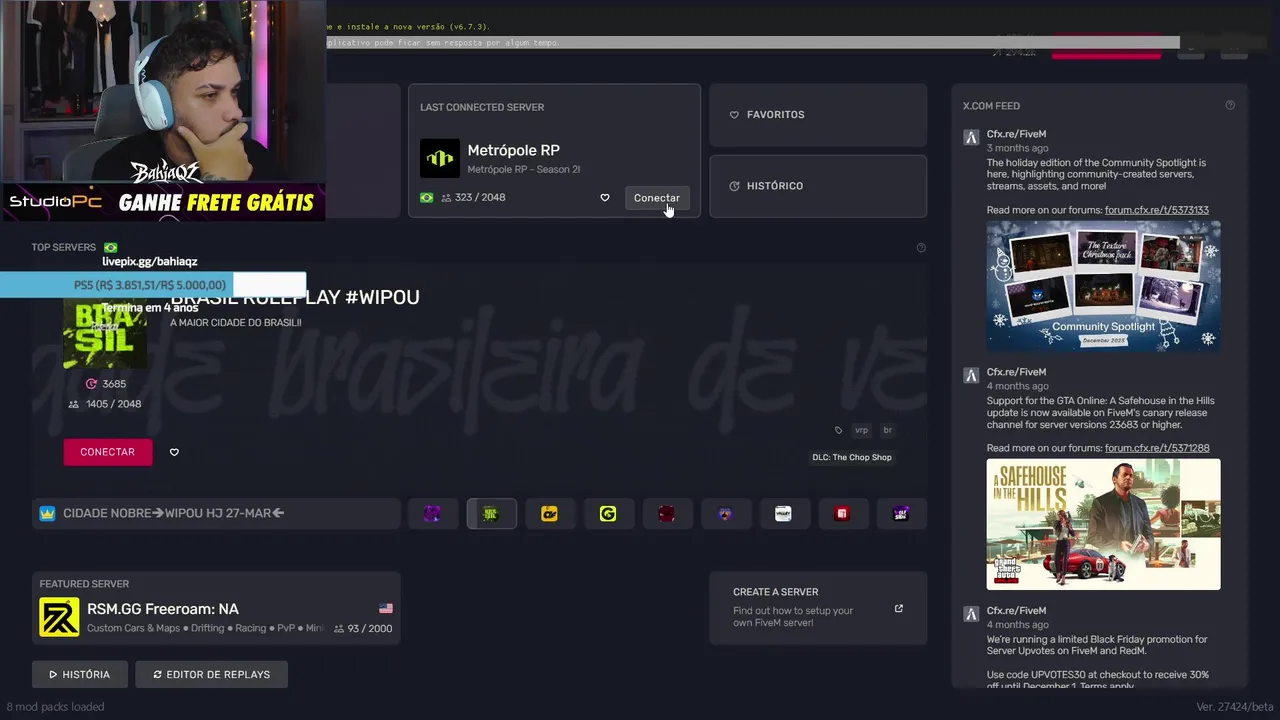Image resolution: width=1280 pixels, height=720 pixels.
Task: Click crown icon beside CIDADE NOBRE
Action: [47, 513]
